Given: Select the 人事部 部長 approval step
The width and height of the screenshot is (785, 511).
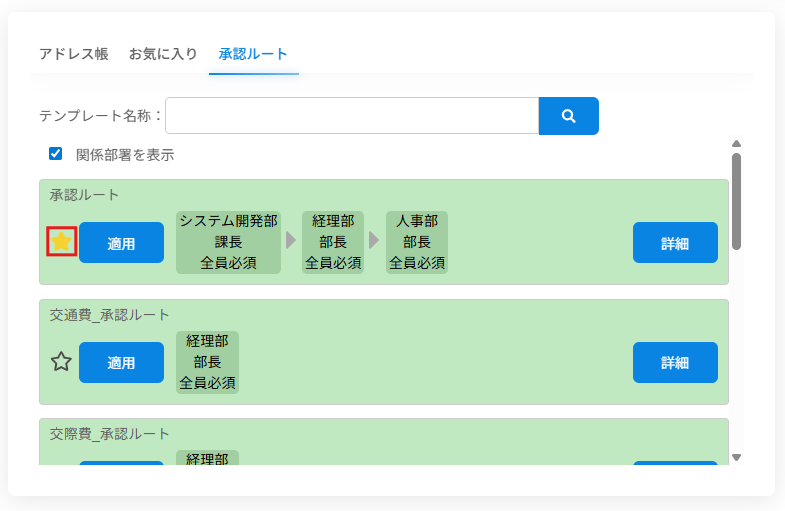Looking at the screenshot, I should 417,242.
